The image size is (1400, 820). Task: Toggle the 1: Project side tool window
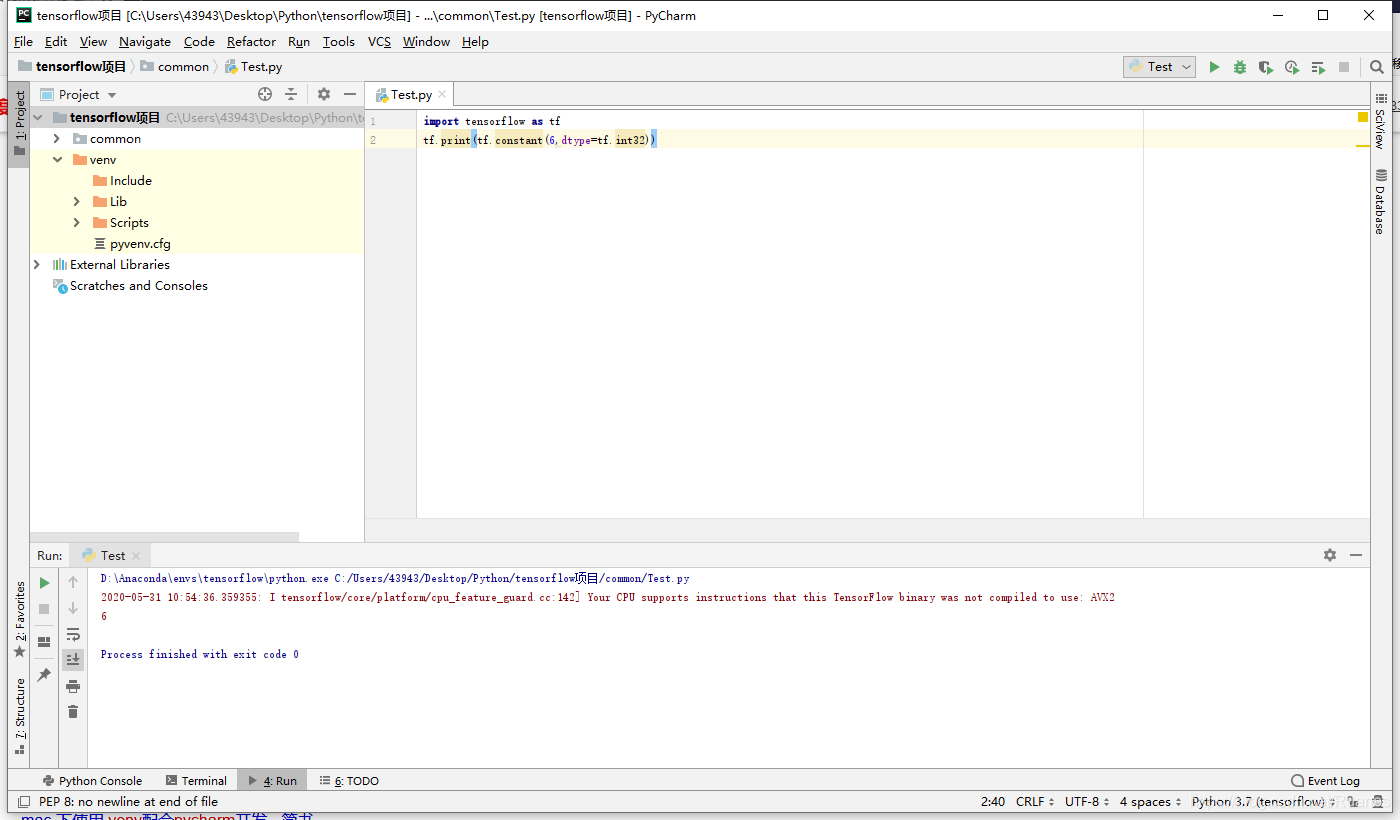19,123
